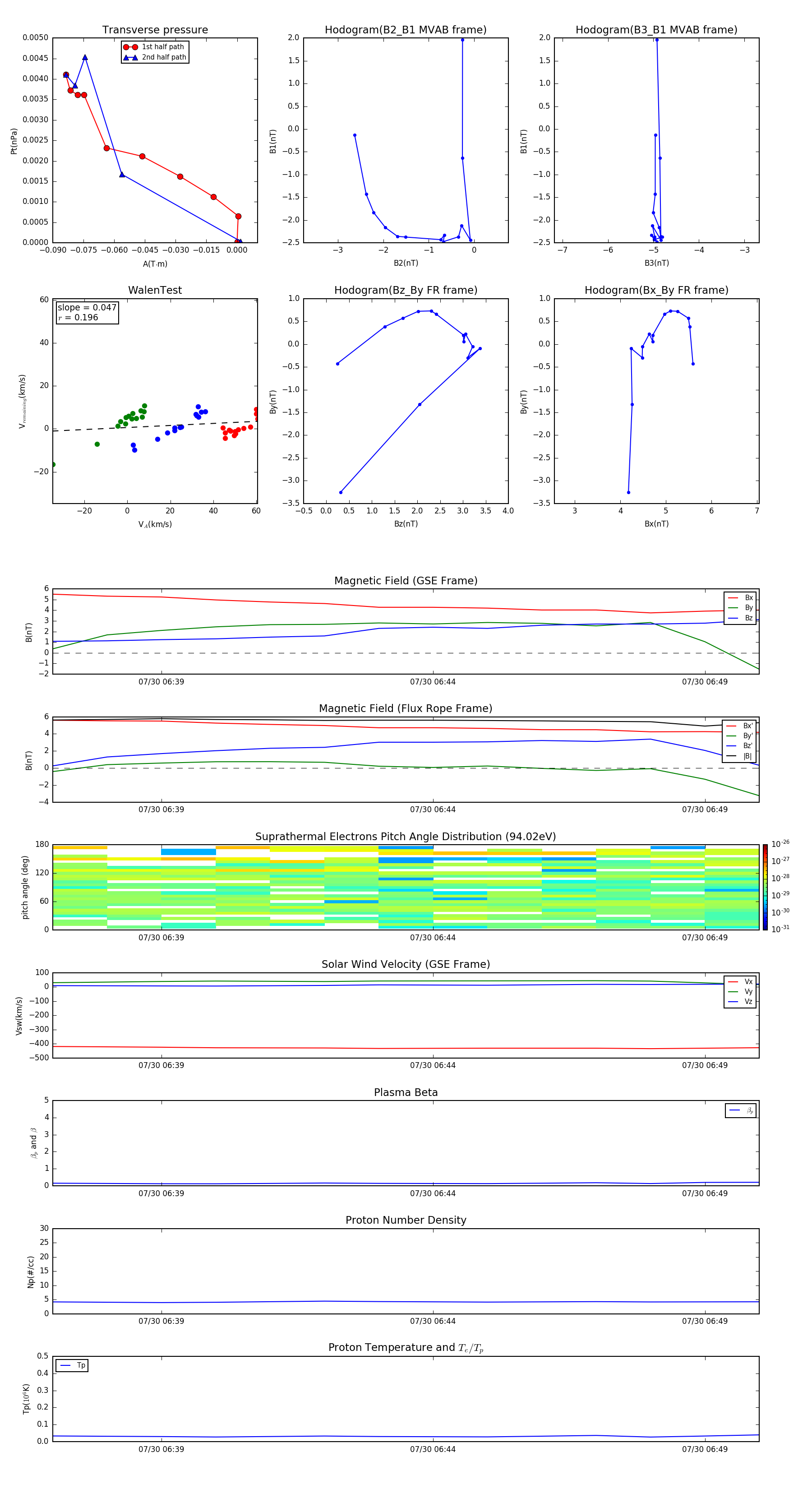Click the "Plasma Beta" panel title
The image size is (812, 1489).
[406, 1093]
